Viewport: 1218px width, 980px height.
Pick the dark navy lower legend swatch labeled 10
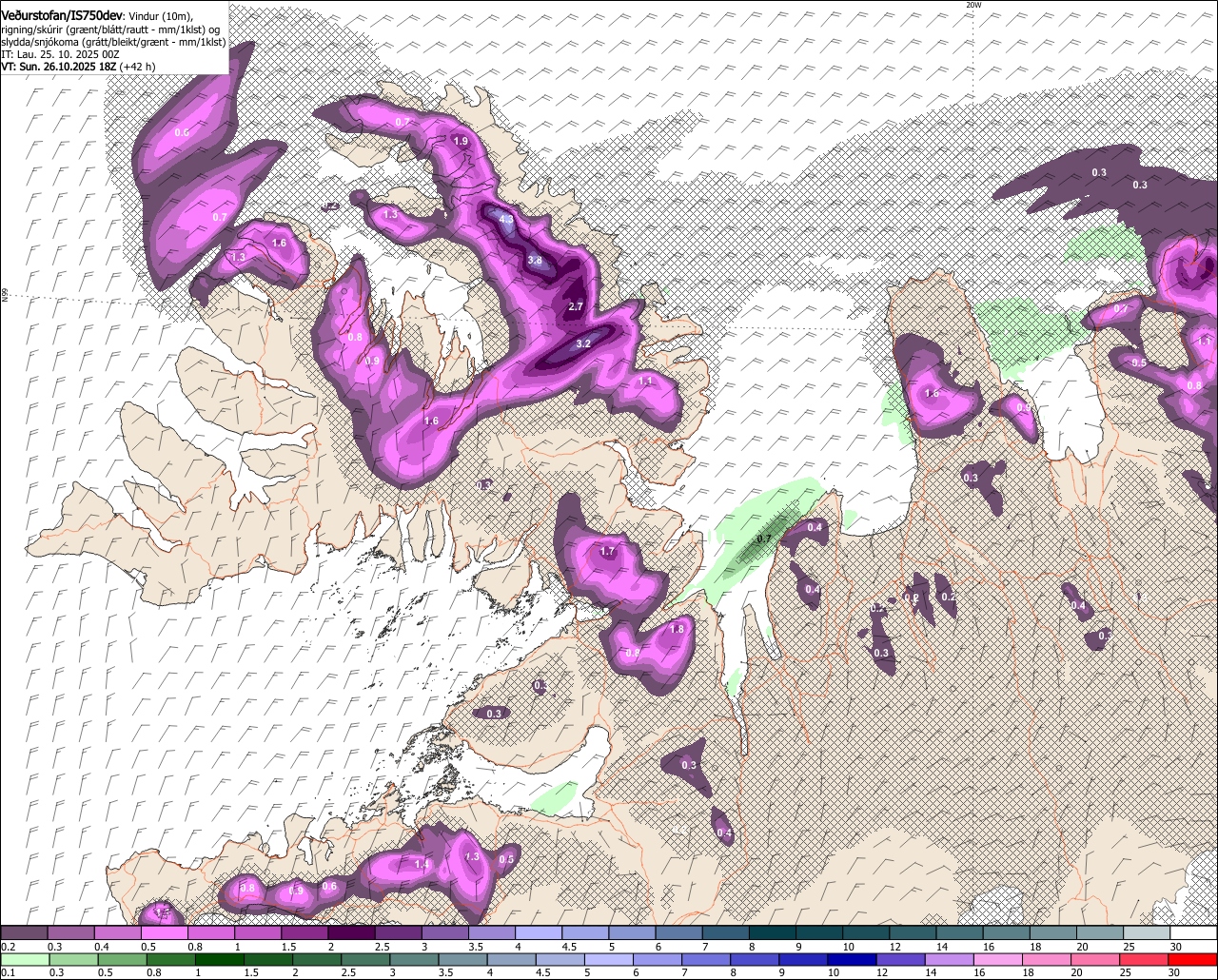pos(851,960)
